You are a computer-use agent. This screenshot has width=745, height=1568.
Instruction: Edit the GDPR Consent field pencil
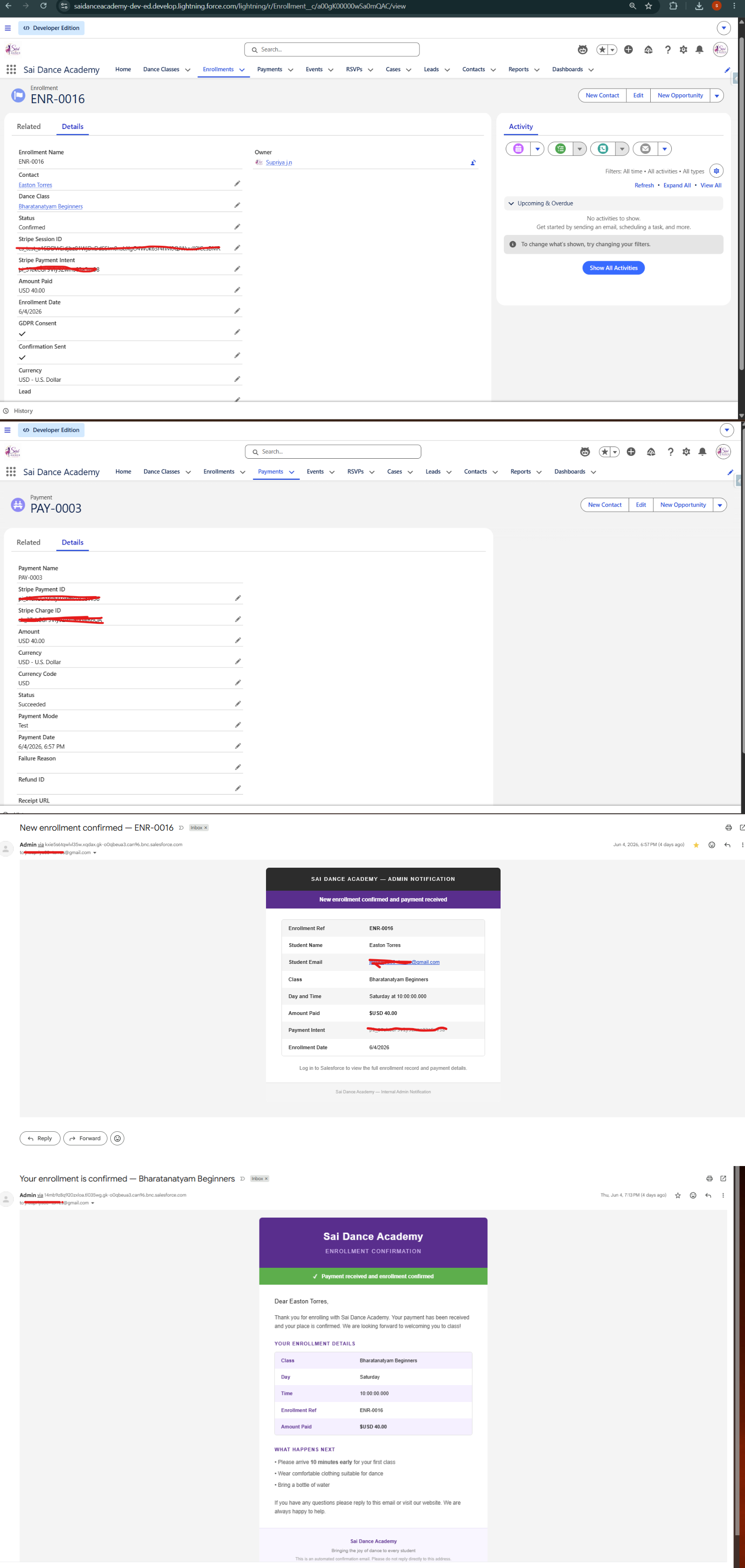pyautogui.click(x=237, y=332)
